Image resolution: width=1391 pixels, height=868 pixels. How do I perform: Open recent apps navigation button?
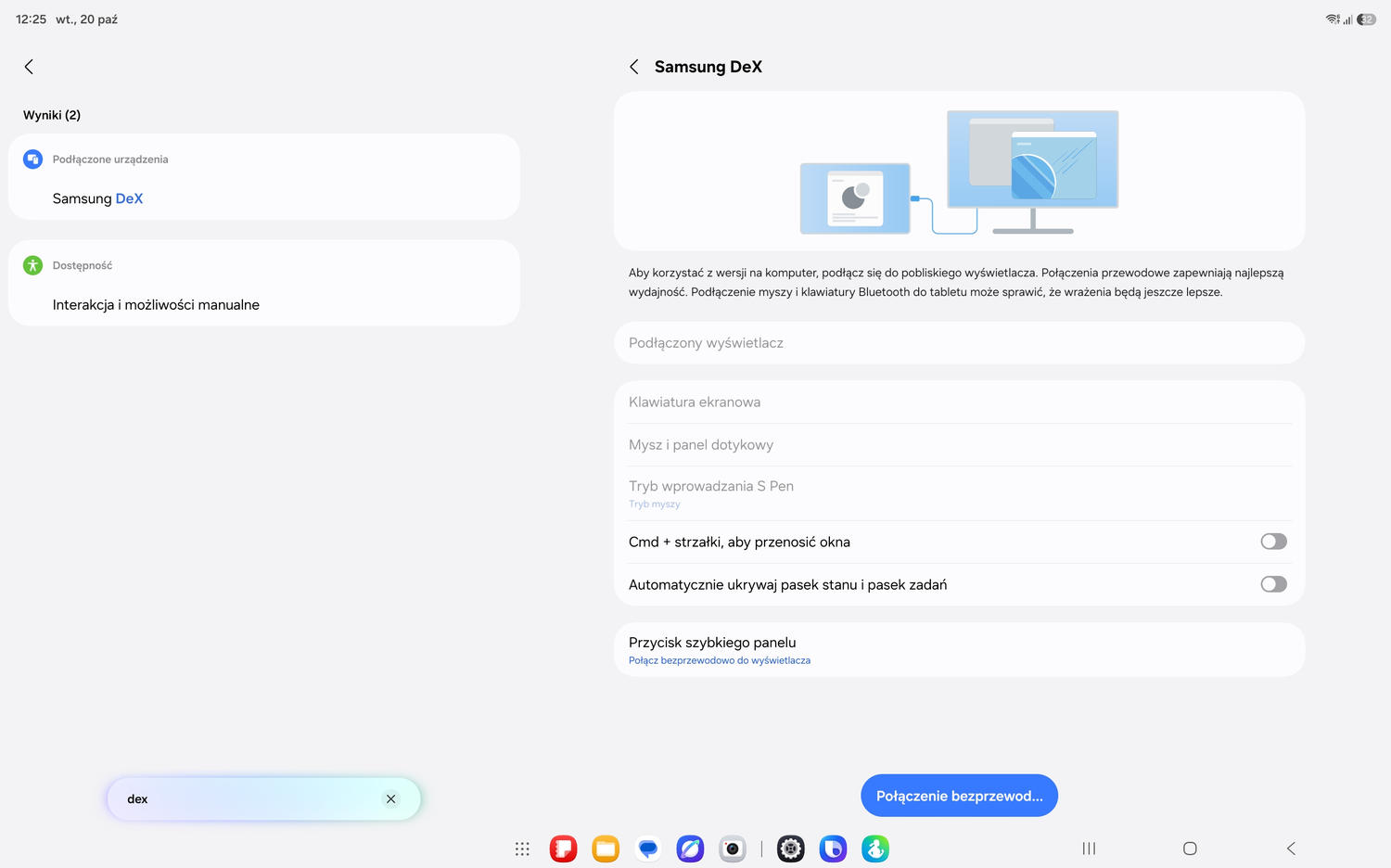click(x=1089, y=849)
